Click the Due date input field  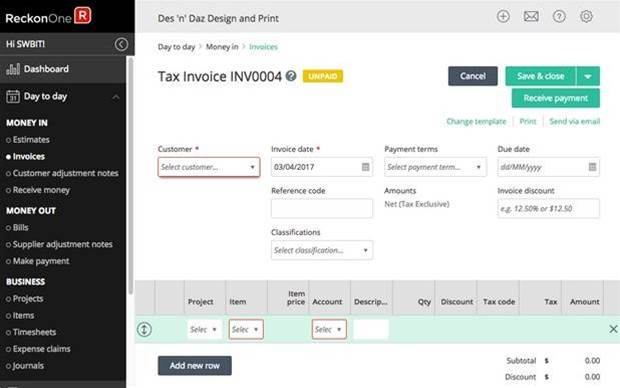click(548, 167)
